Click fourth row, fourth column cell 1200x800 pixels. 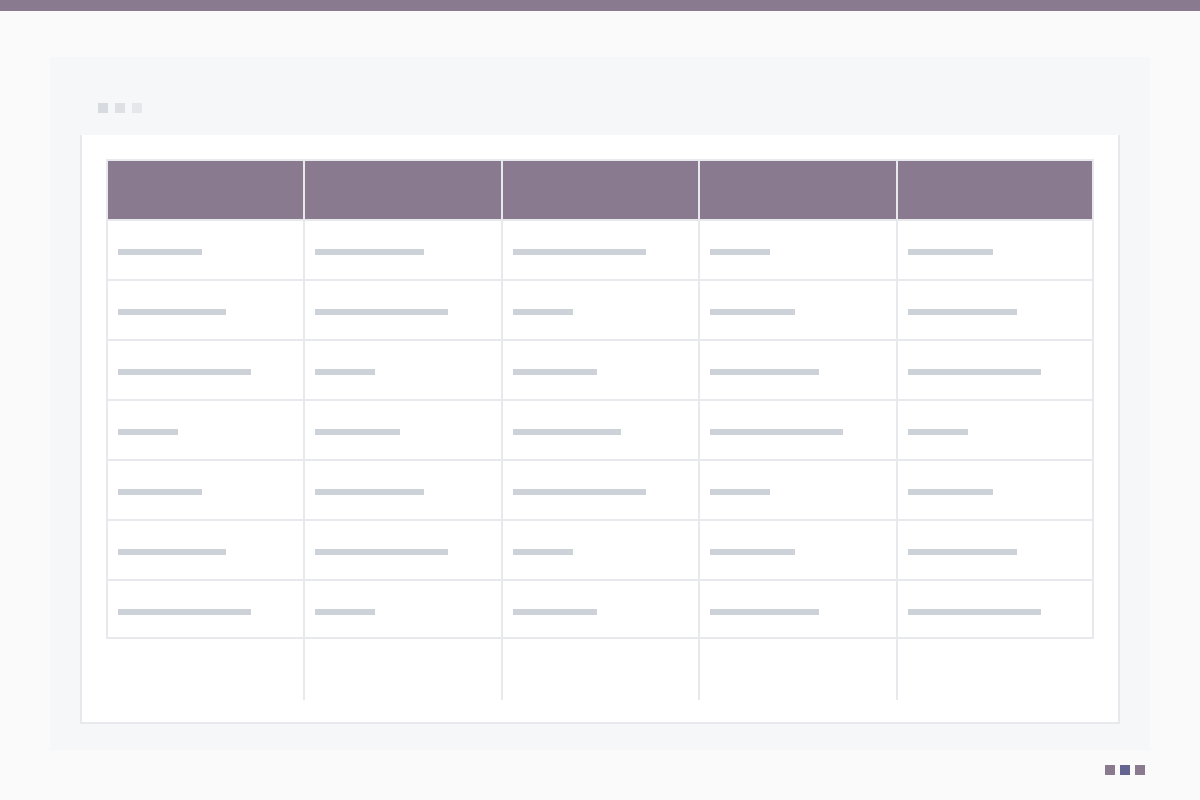point(798,430)
